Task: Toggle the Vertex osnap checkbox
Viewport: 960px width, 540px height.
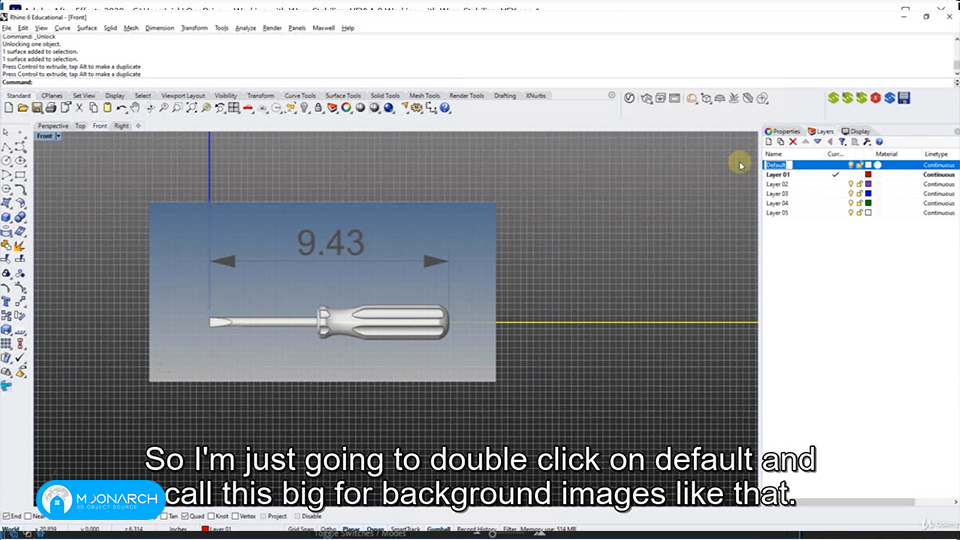Action: click(x=235, y=516)
